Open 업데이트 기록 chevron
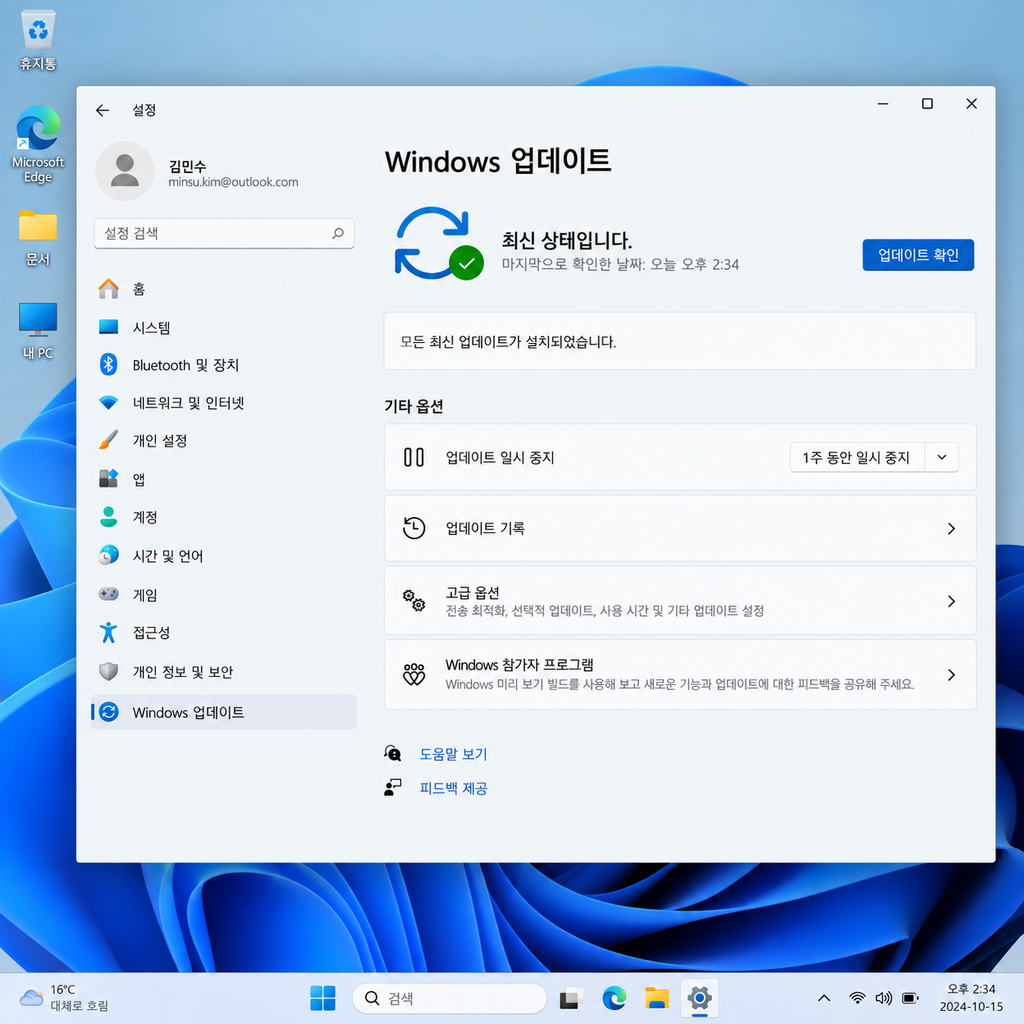The width and height of the screenshot is (1024, 1024). coord(952,528)
